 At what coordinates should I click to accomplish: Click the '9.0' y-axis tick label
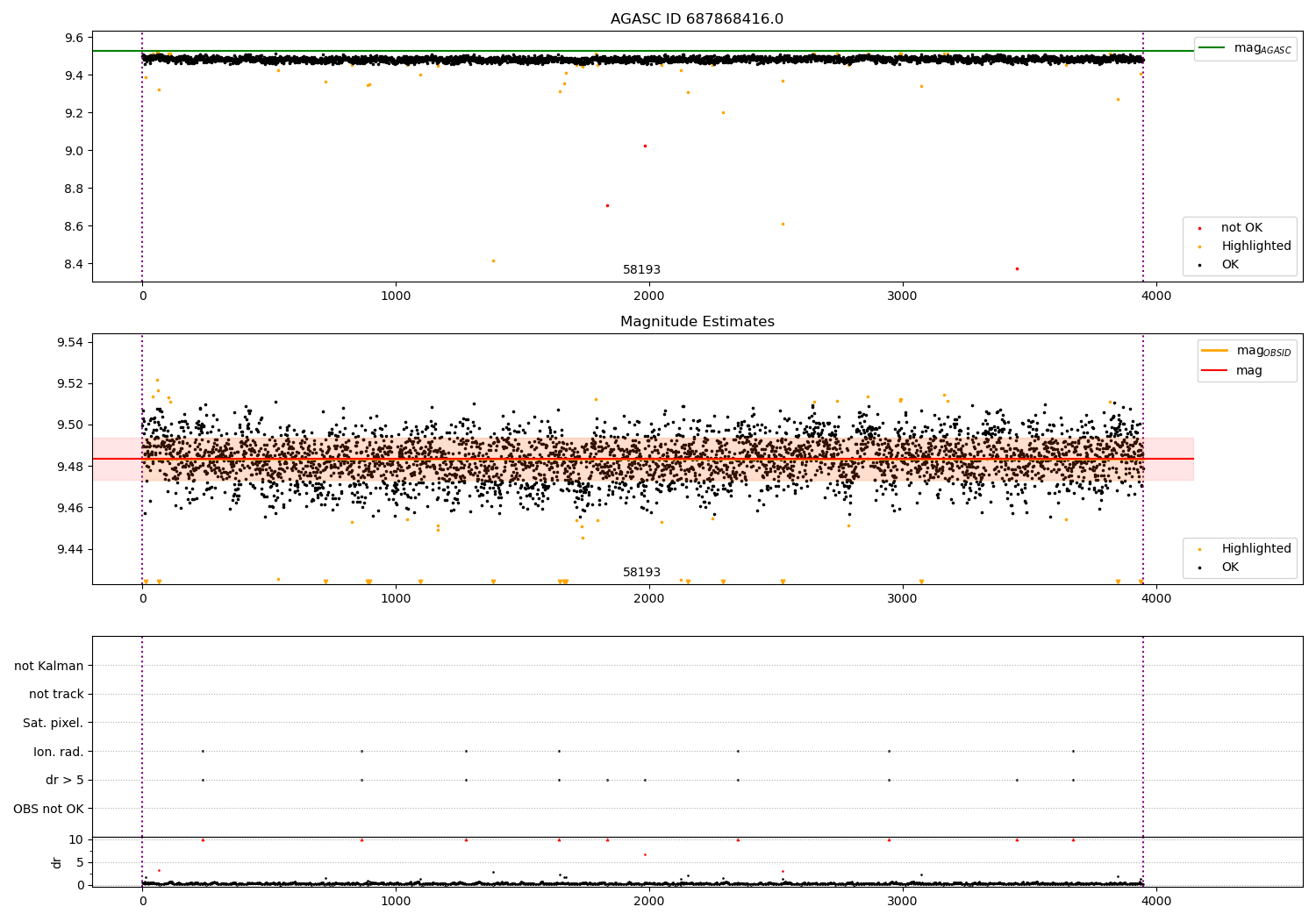tap(74, 151)
